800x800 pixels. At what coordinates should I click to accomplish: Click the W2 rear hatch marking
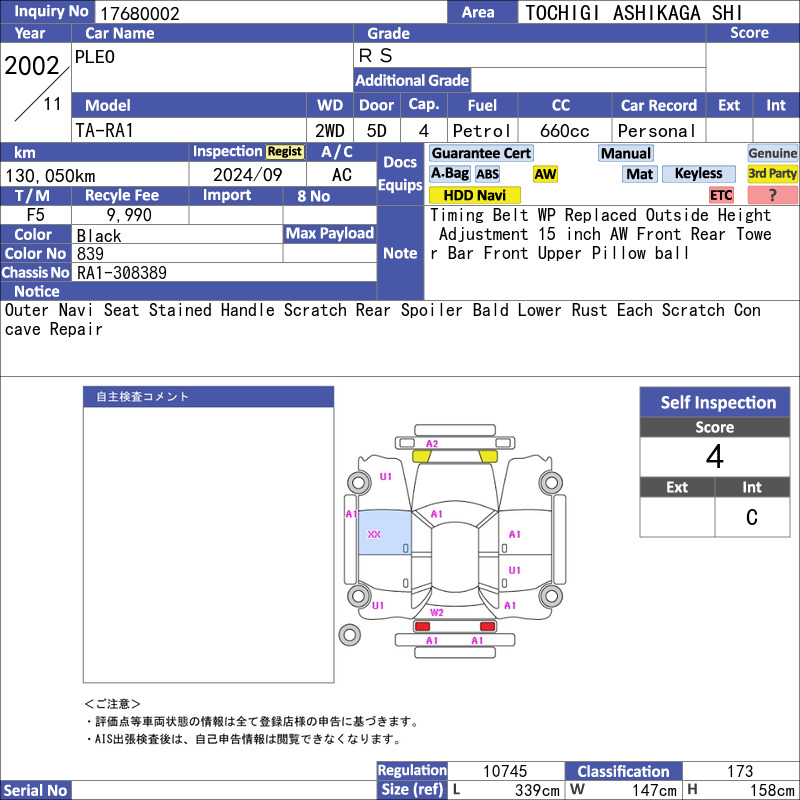pos(437,612)
